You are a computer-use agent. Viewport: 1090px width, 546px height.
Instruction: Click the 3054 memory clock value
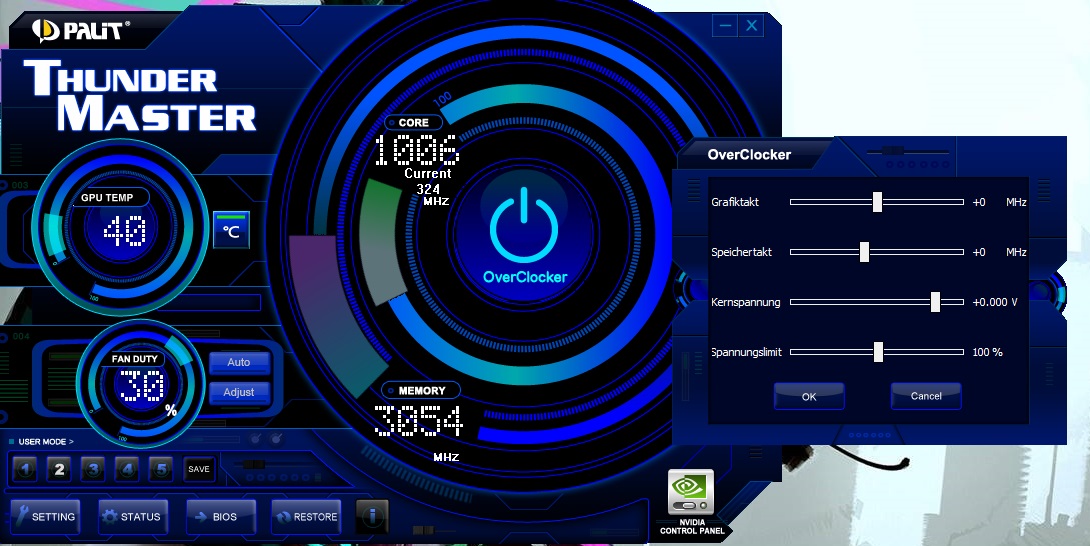418,421
